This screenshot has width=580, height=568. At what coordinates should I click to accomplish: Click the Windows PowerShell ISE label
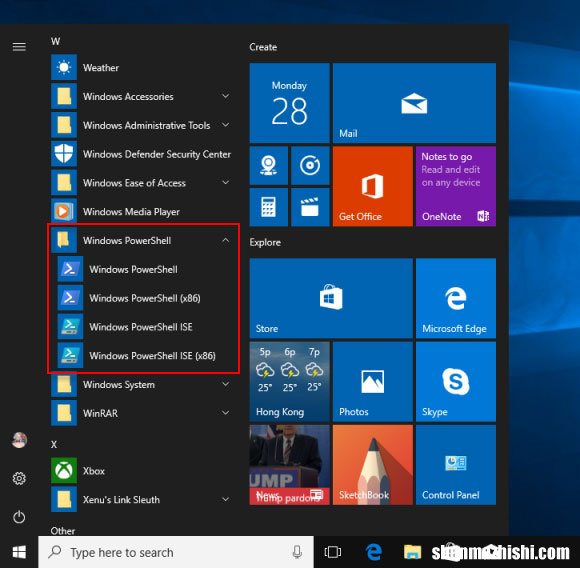coord(141,327)
